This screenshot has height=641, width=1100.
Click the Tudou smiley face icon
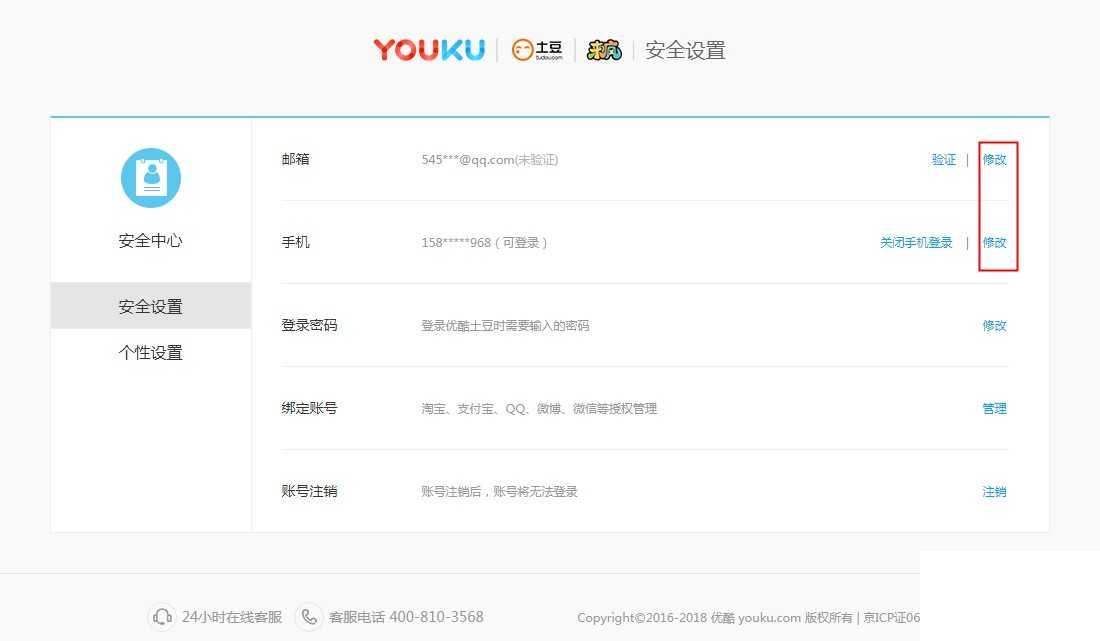pos(523,48)
